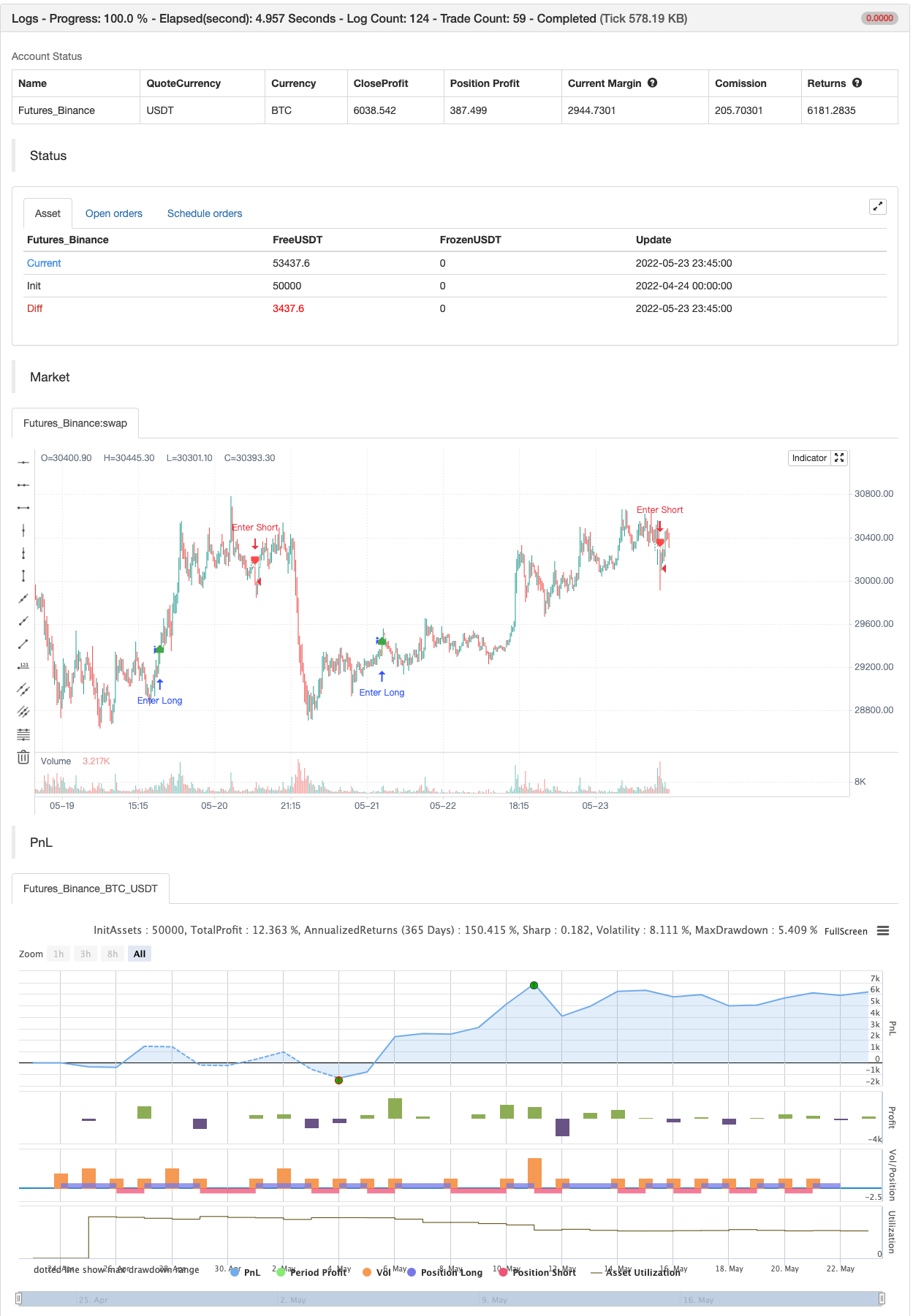Set zoom range to 8h

(113, 954)
